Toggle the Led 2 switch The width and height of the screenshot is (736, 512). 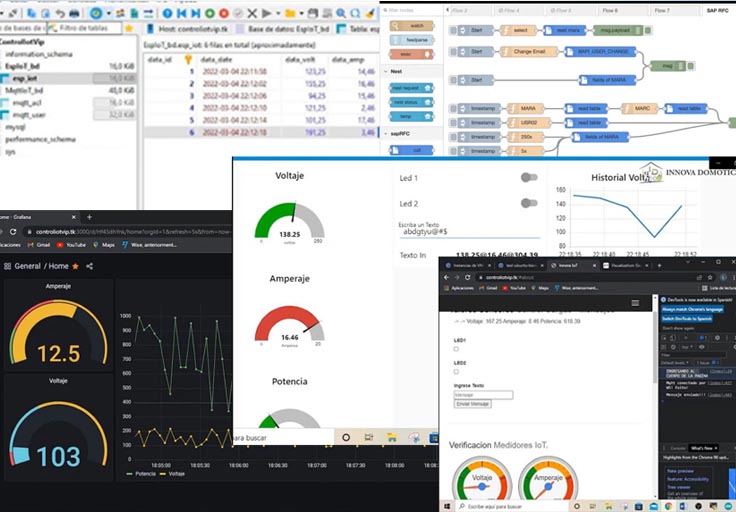pos(529,203)
